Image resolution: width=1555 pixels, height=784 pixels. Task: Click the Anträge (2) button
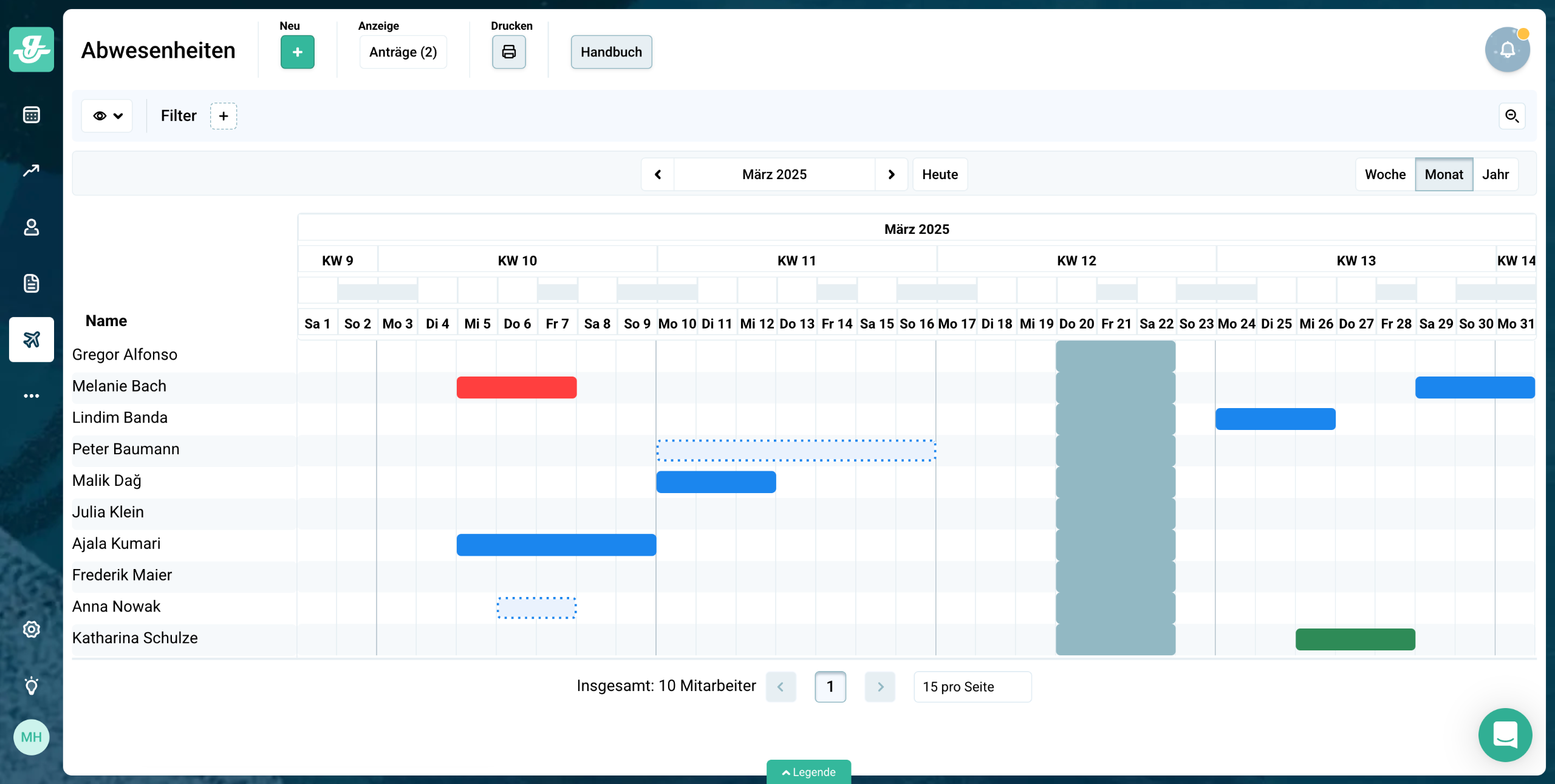click(403, 52)
